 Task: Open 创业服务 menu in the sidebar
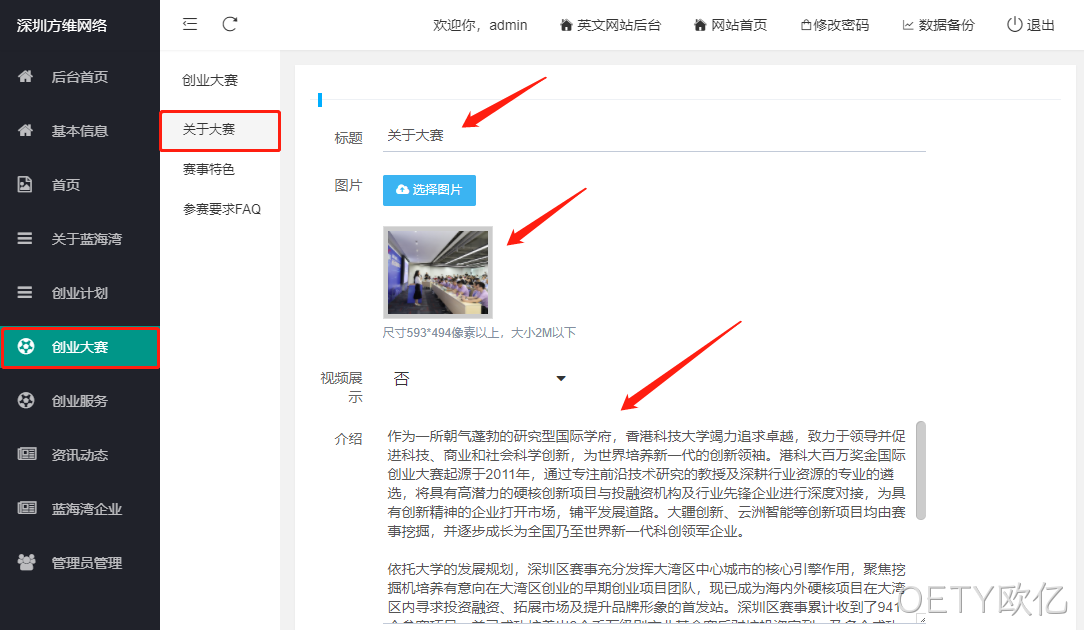pyautogui.click(x=80, y=400)
